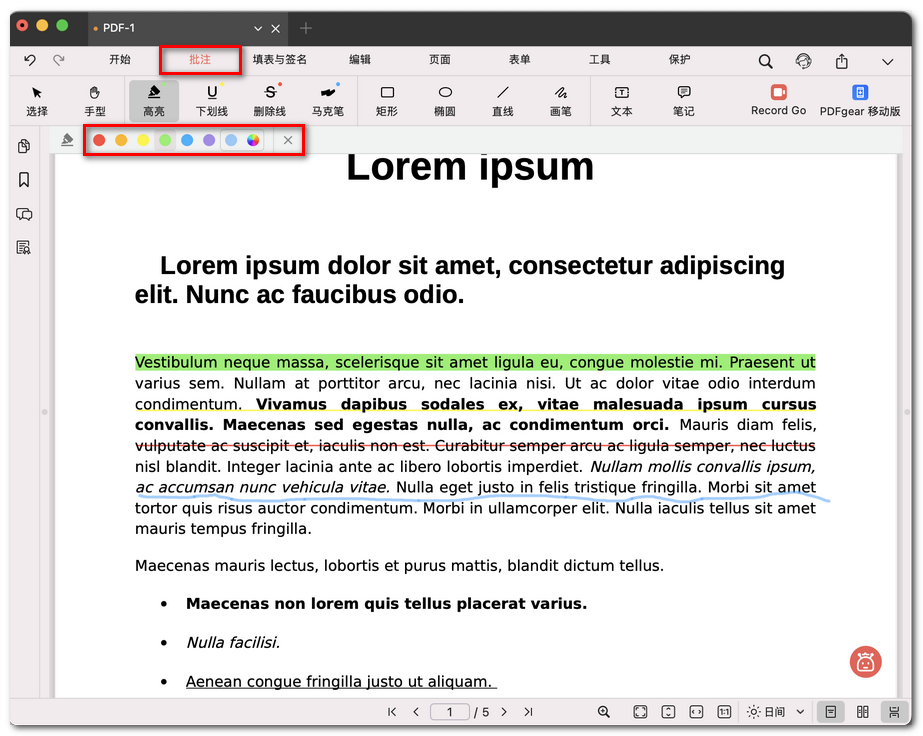
Task: Click the undo arrow icon
Action: tap(30, 60)
